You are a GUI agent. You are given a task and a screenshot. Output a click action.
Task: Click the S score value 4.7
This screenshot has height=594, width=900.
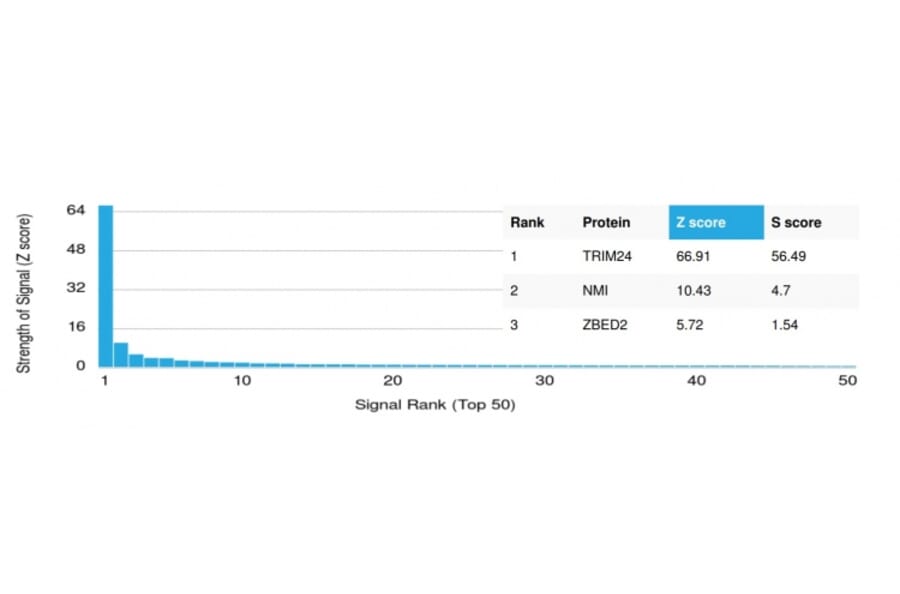[x=779, y=290]
